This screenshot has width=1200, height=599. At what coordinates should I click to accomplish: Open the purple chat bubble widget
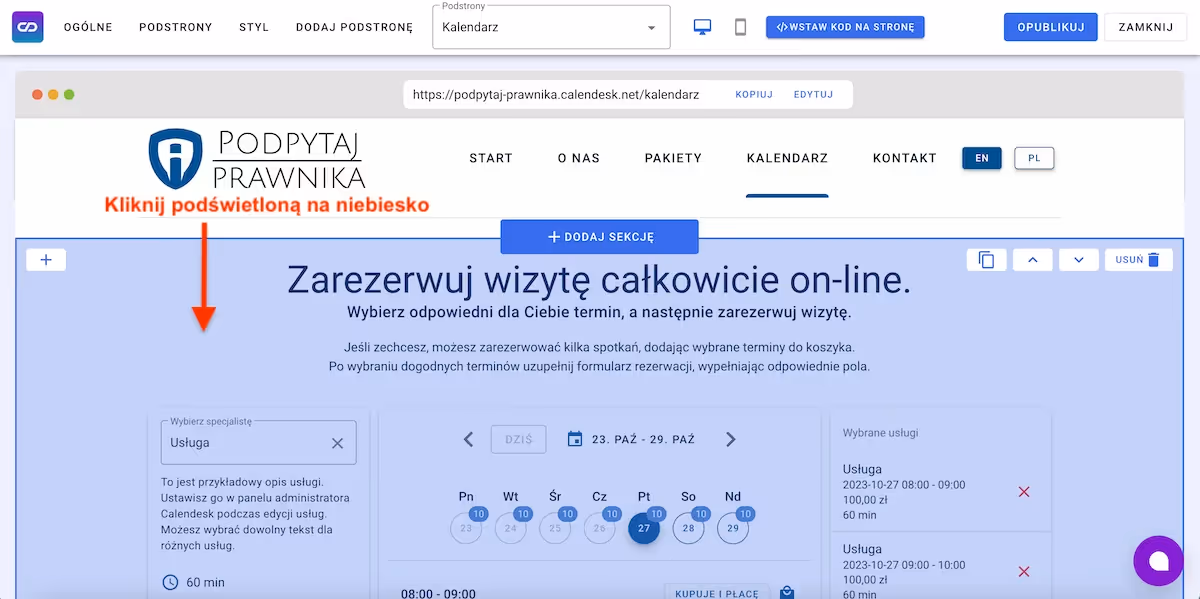tap(1158, 560)
